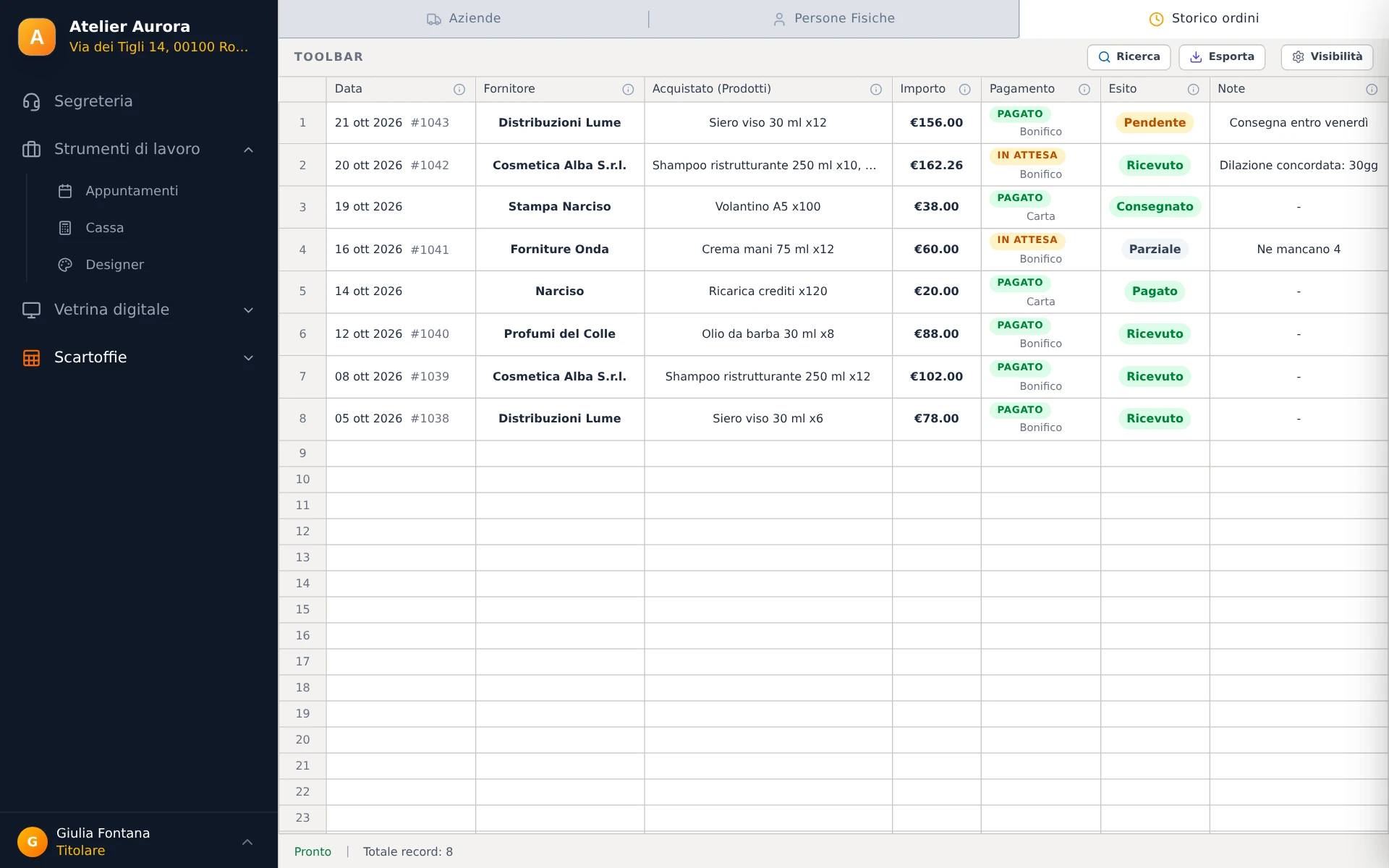Open the Visibilità settings button
1389x868 pixels.
(x=1327, y=57)
